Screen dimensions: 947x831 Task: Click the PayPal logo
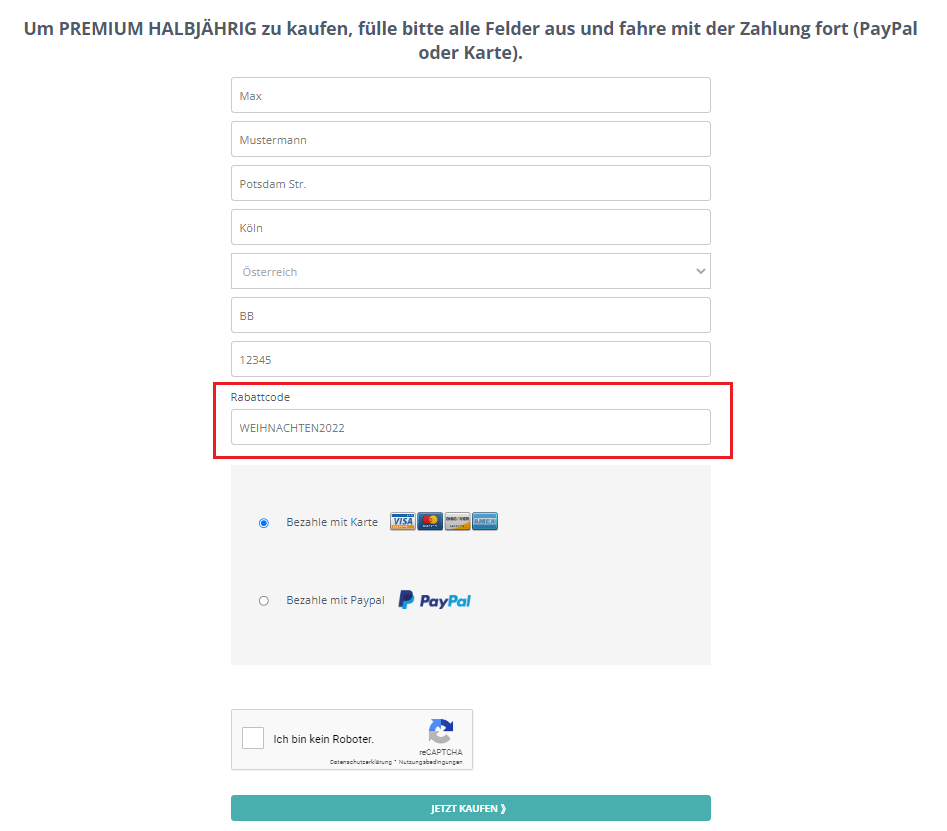click(435, 600)
